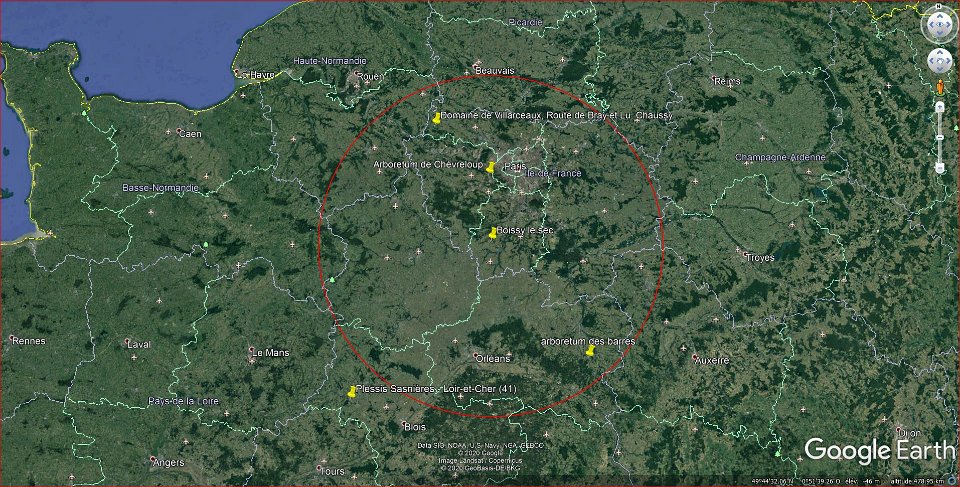960x487 pixels.
Task: Click the Caen city label
Action: click(189, 133)
